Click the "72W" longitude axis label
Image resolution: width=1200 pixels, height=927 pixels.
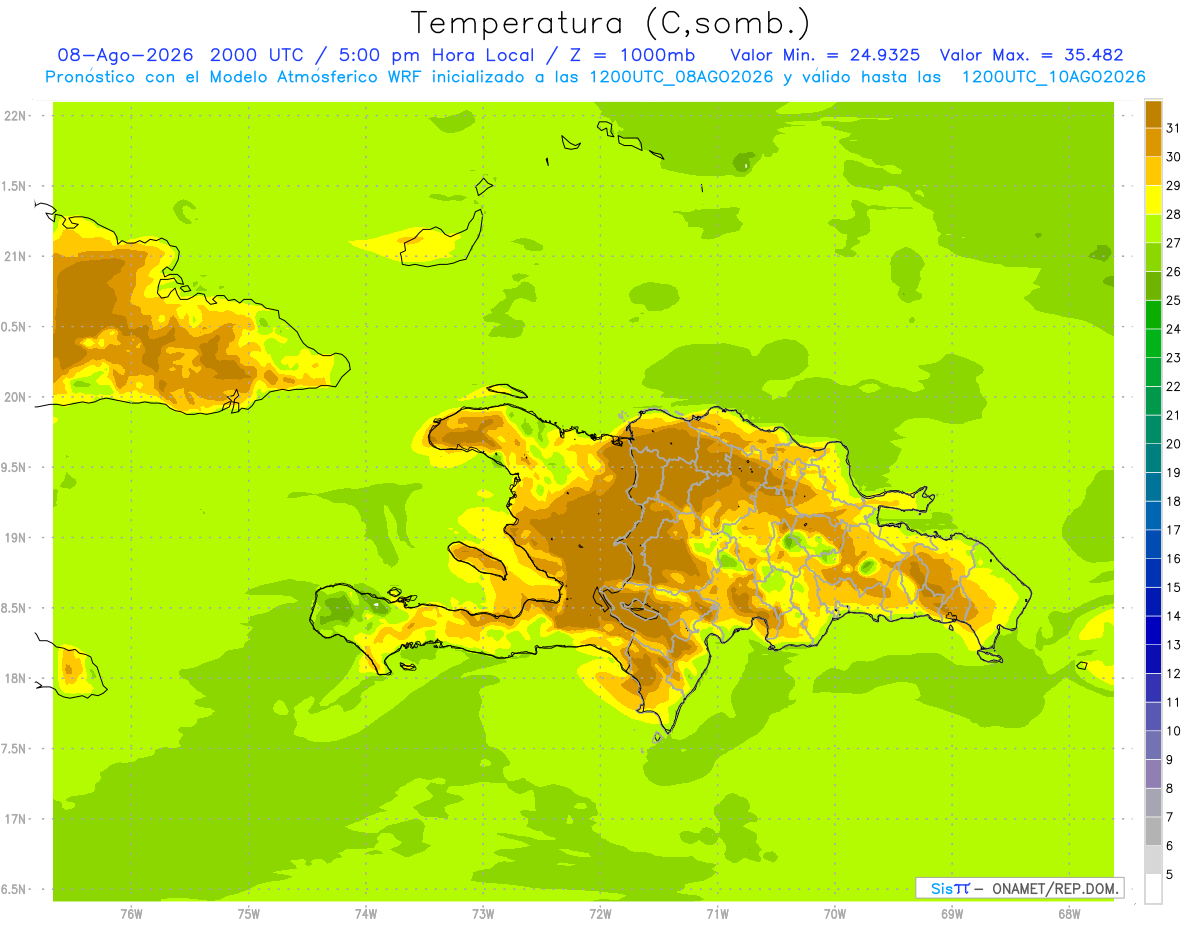click(x=600, y=914)
